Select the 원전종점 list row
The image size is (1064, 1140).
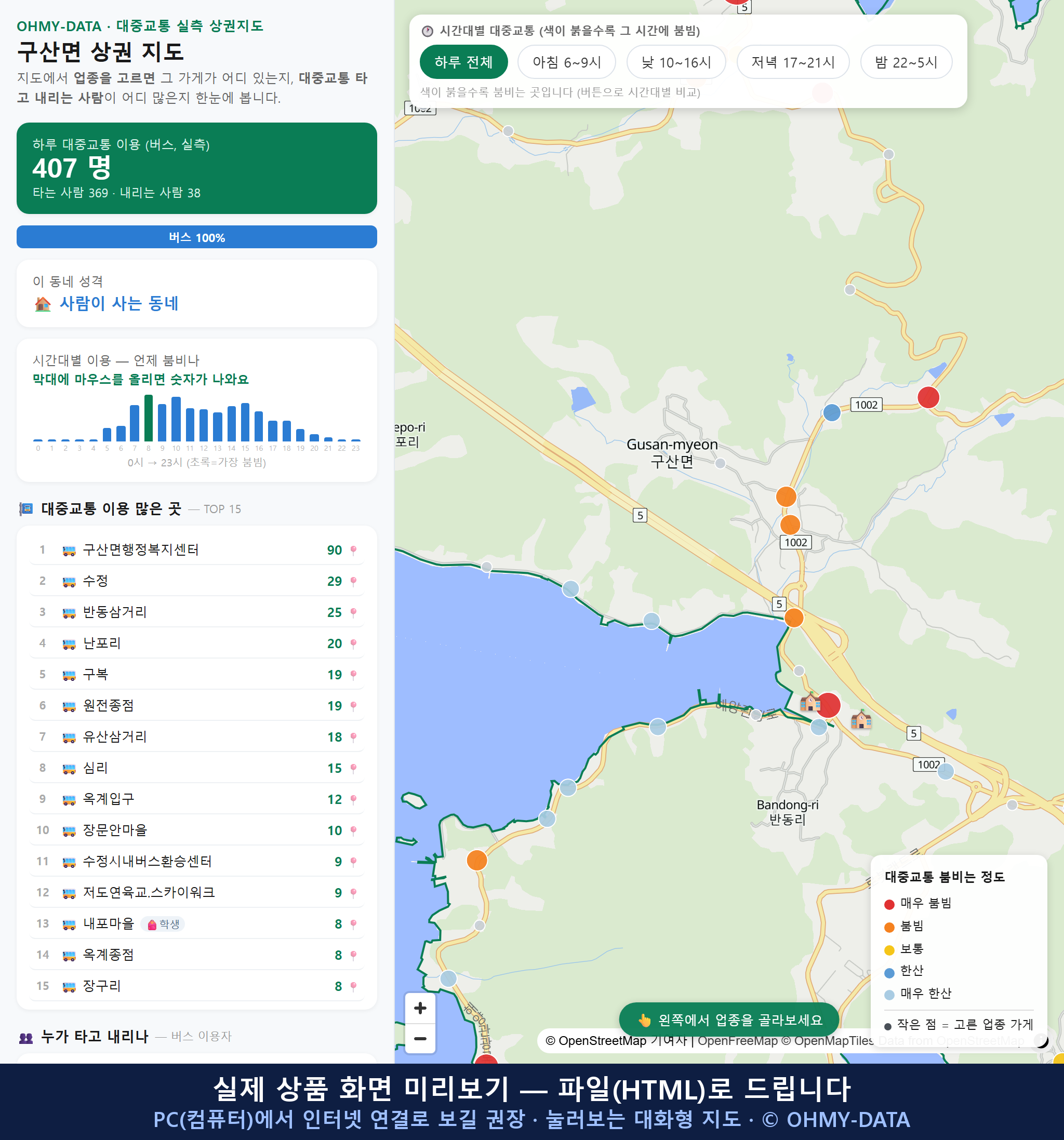point(197,706)
